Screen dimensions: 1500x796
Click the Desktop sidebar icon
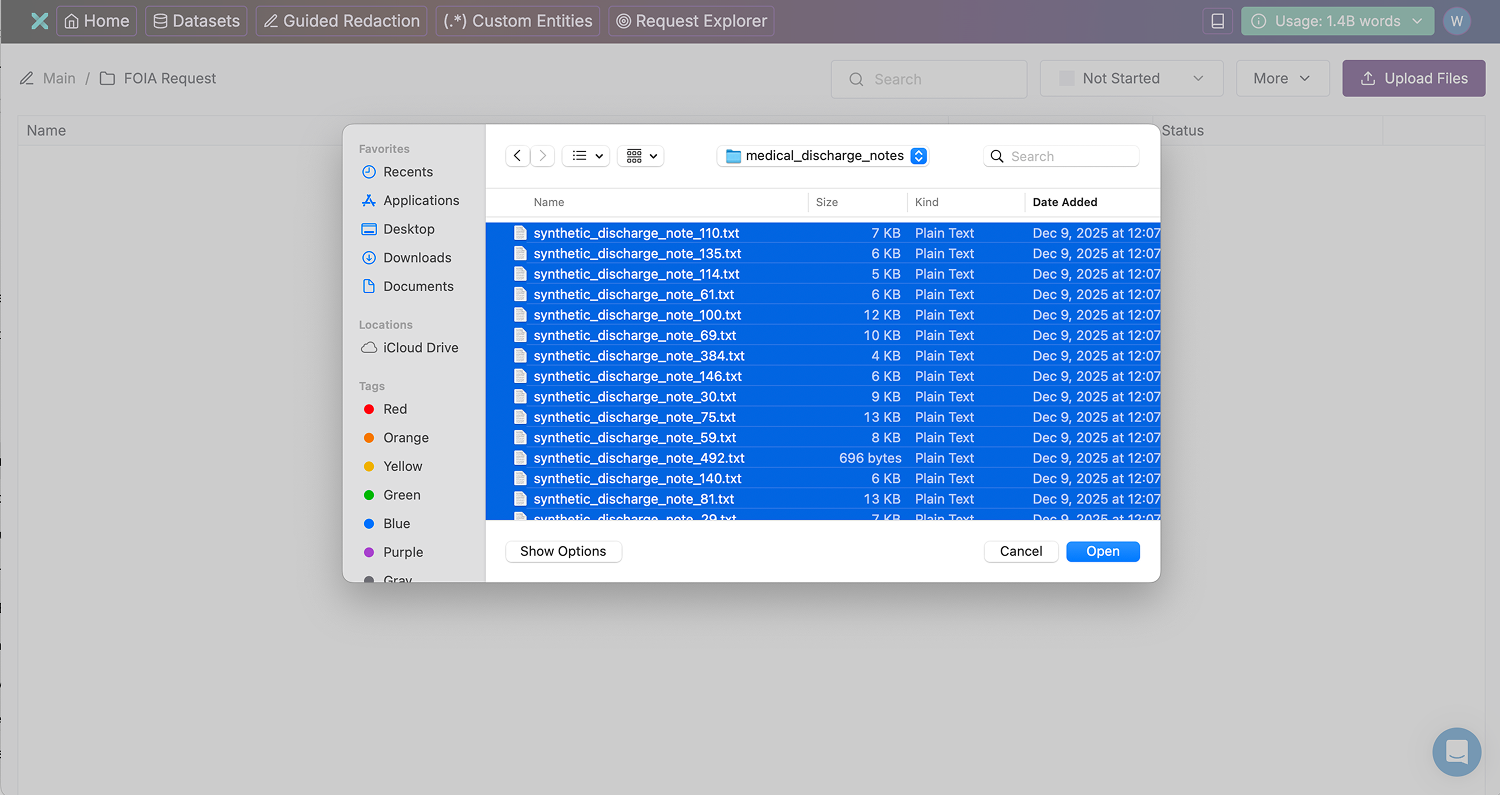369,229
